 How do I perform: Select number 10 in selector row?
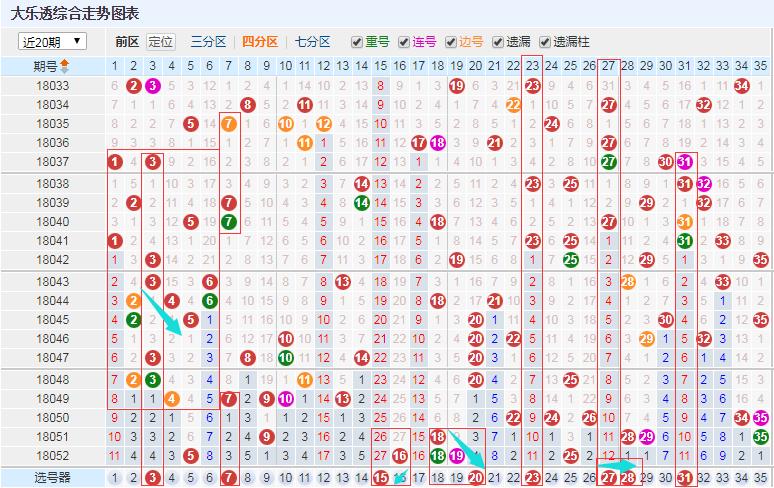(286, 478)
